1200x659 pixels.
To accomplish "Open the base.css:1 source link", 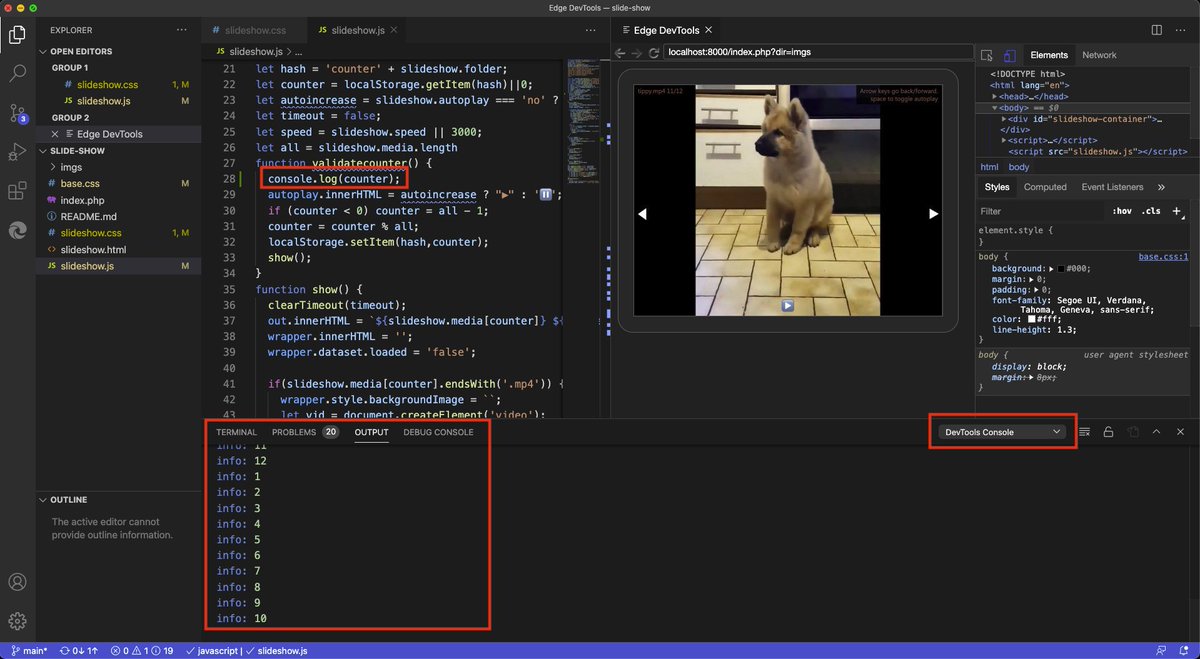I will click(x=1163, y=257).
